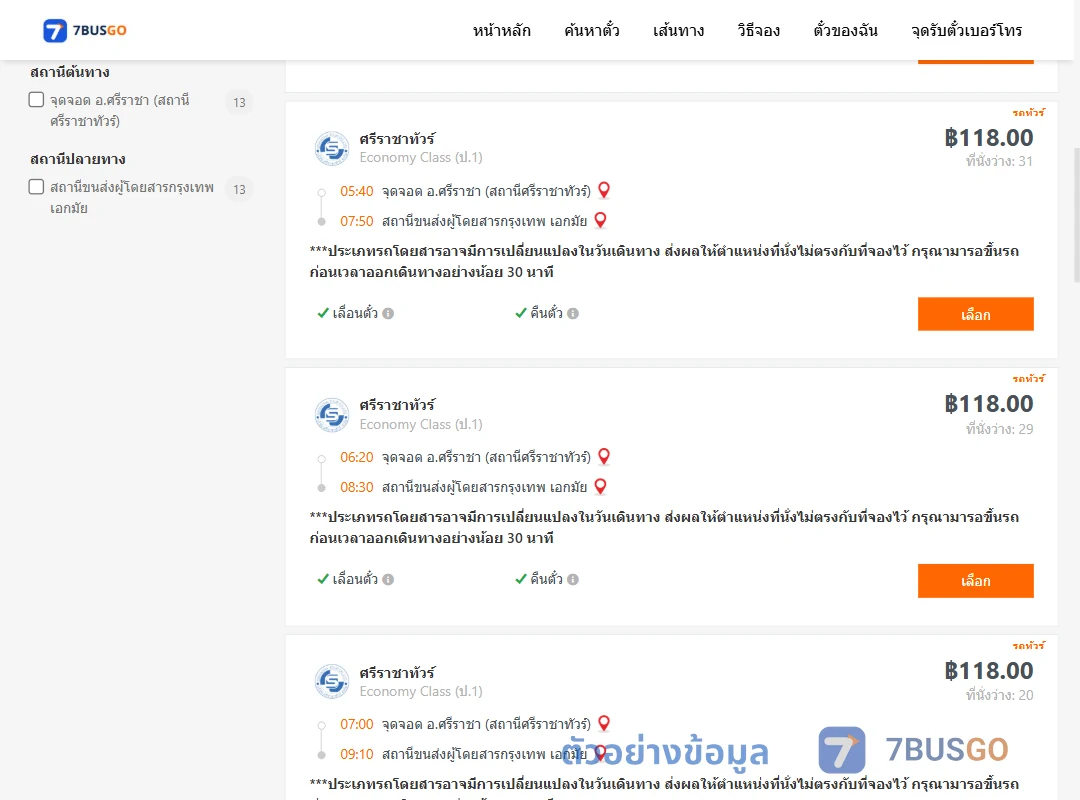The height and width of the screenshot is (800, 1080).
Task: Show เลื่อนตั๋ว info icon on 06:20 trip
Action: (388, 580)
